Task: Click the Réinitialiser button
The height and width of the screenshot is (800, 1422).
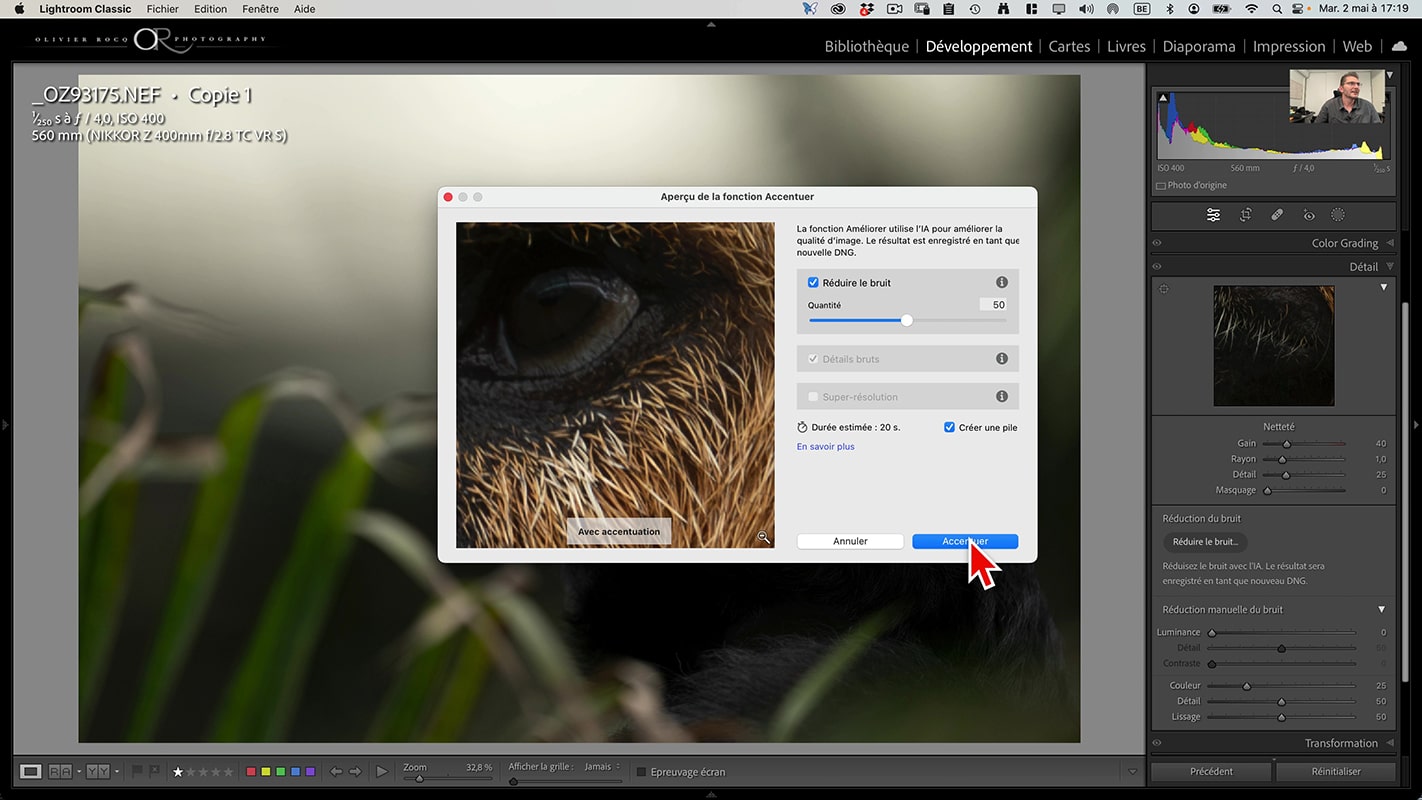Action: point(1336,771)
